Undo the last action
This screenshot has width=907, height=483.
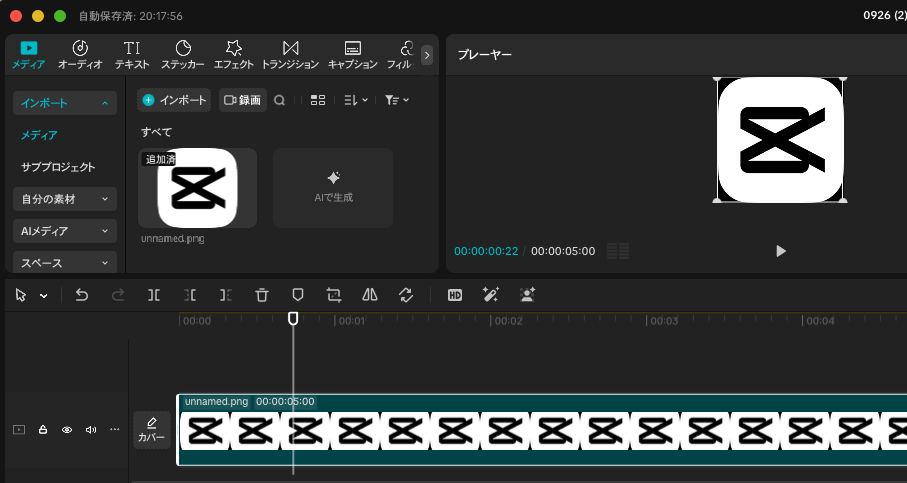(82, 296)
